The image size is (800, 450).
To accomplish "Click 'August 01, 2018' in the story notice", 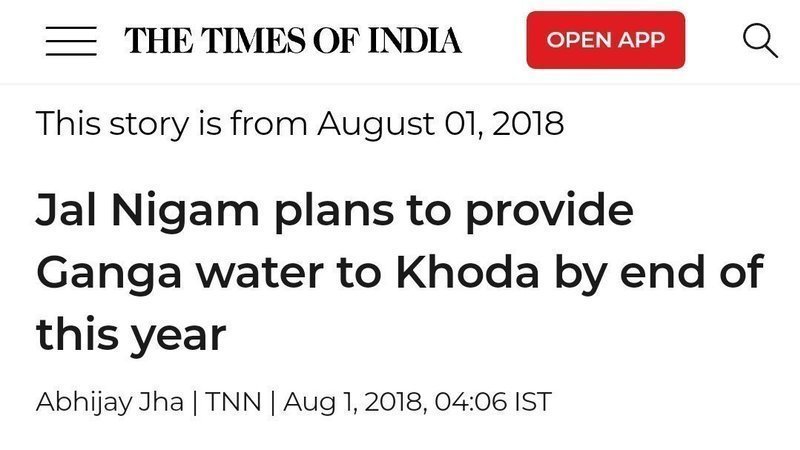I will click(x=441, y=126).
